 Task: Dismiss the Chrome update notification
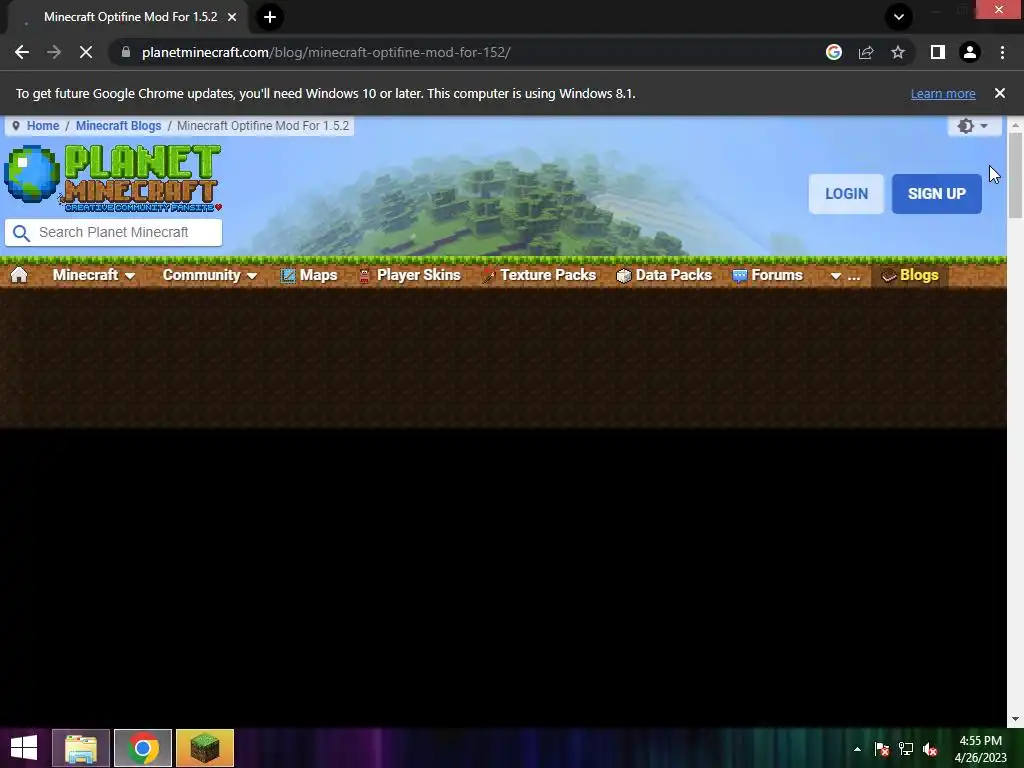1000,93
